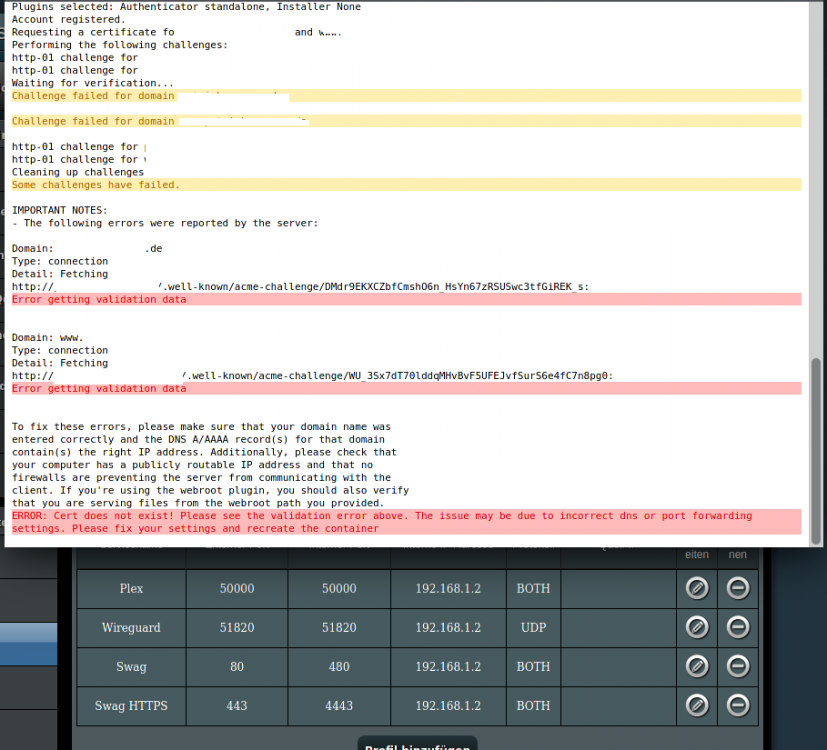827x750 pixels.
Task: Click the acme-challenge URL ending in C7n8pg0
Action: (312, 376)
